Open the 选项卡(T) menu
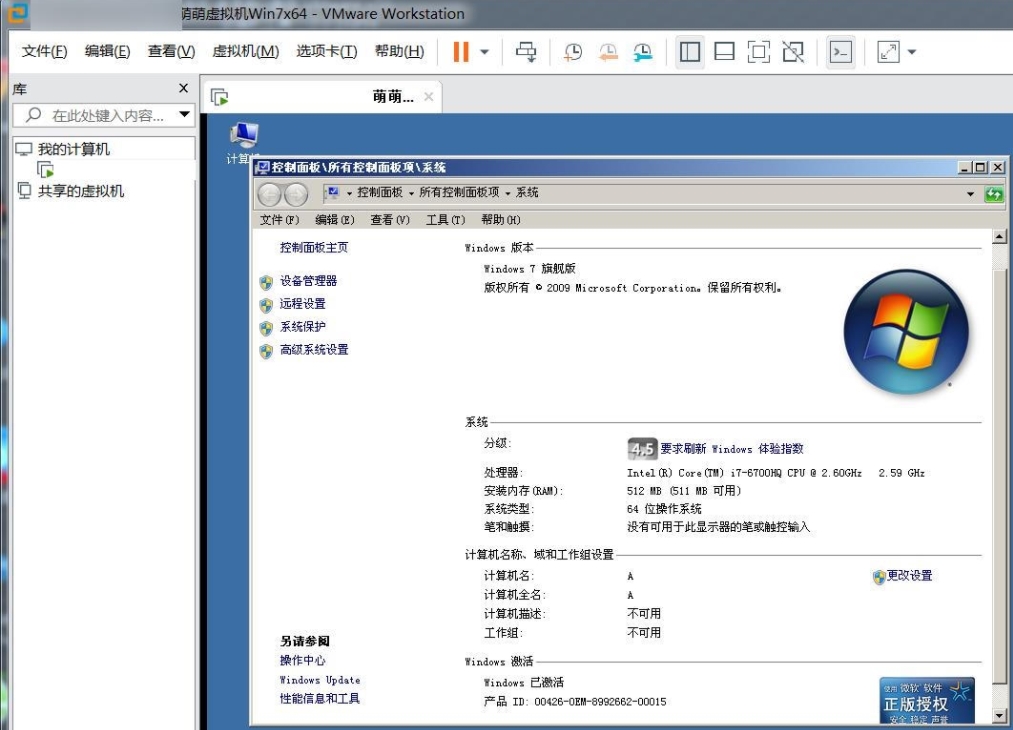This screenshot has height=730, width=1013. pos(326,51)
